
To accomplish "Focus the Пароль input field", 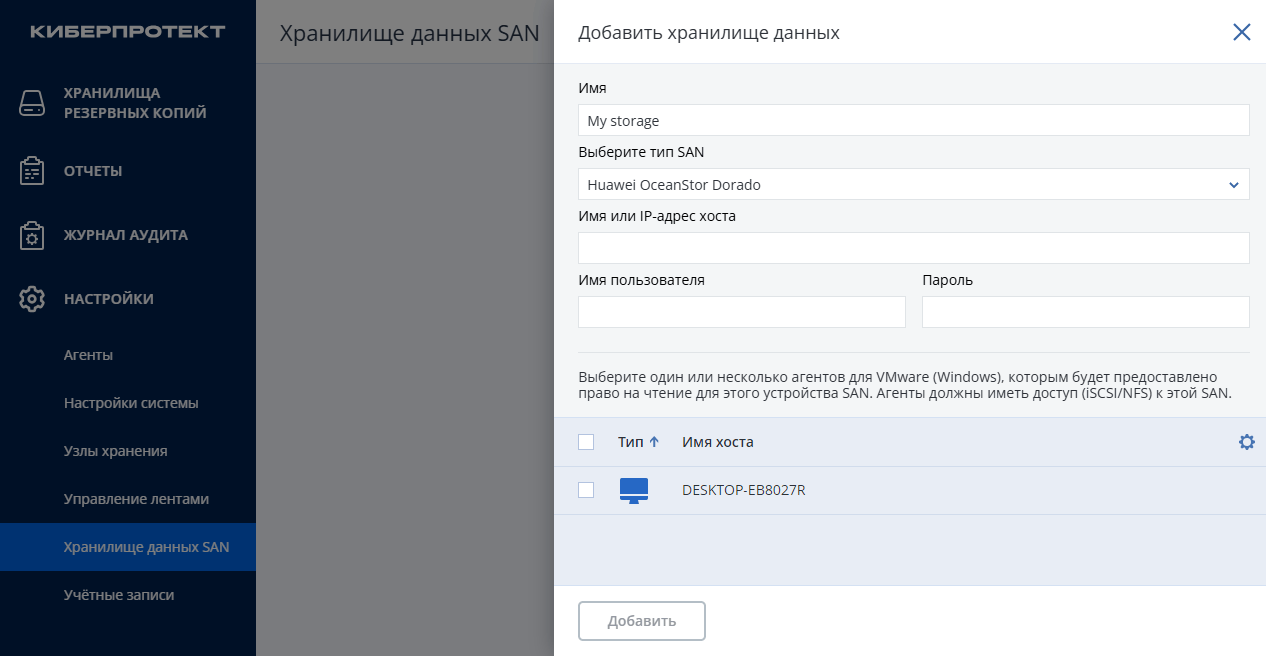I will [1085, 312].
